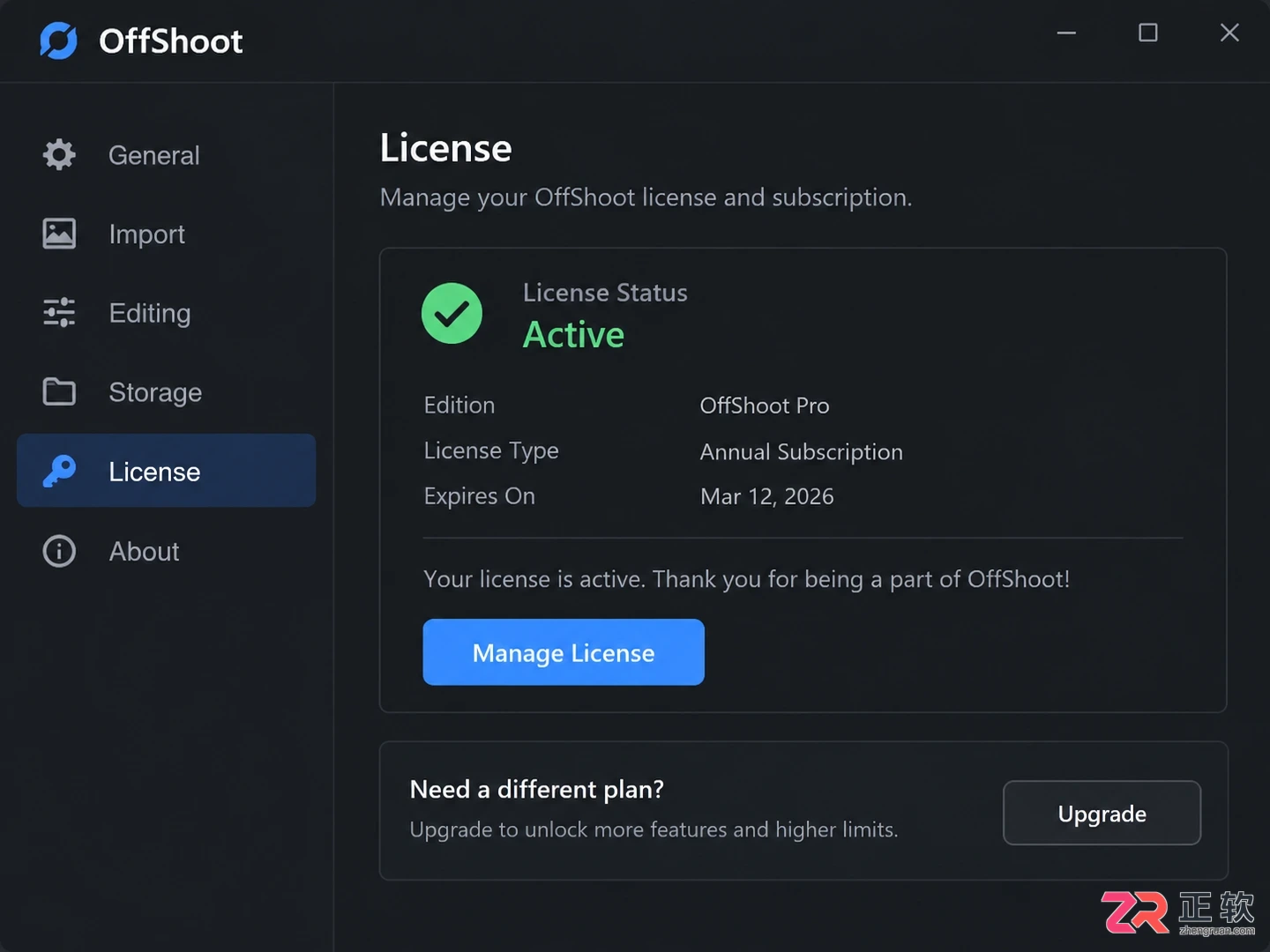Click the green 'Active' status text
Screen dimensions: 1270x952
click(x=573, y=335)
